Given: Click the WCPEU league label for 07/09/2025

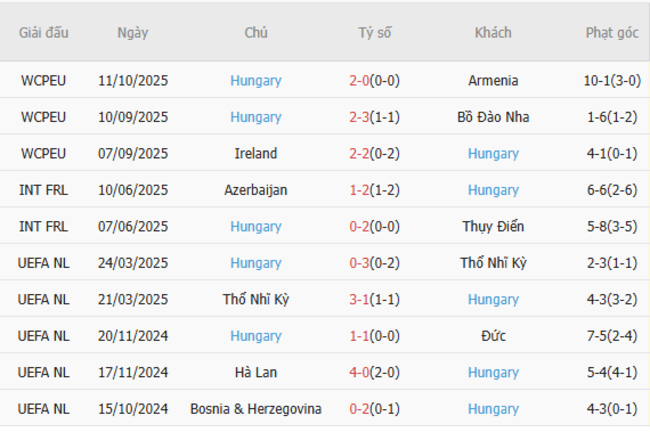Looking at the screenshot, I should point(43,154).
